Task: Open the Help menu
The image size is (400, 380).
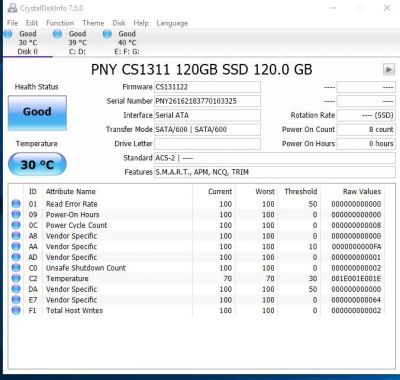Action: 141,23
